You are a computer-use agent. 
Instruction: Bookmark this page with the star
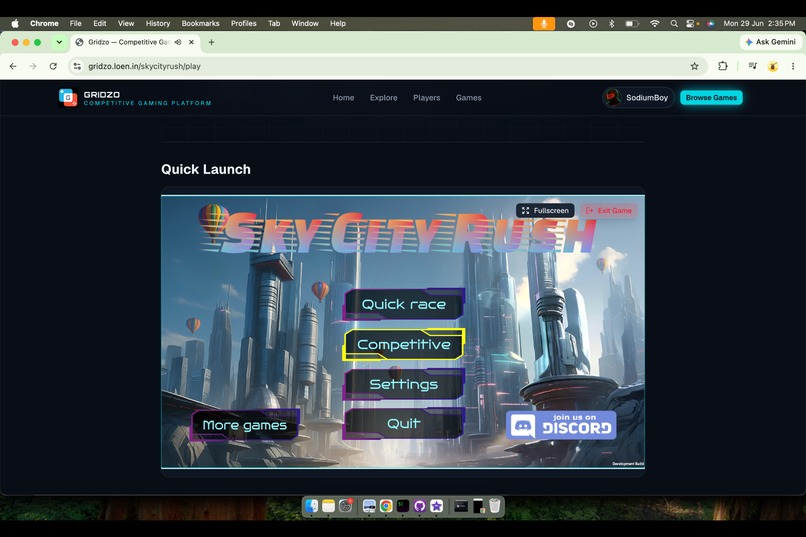694,66
